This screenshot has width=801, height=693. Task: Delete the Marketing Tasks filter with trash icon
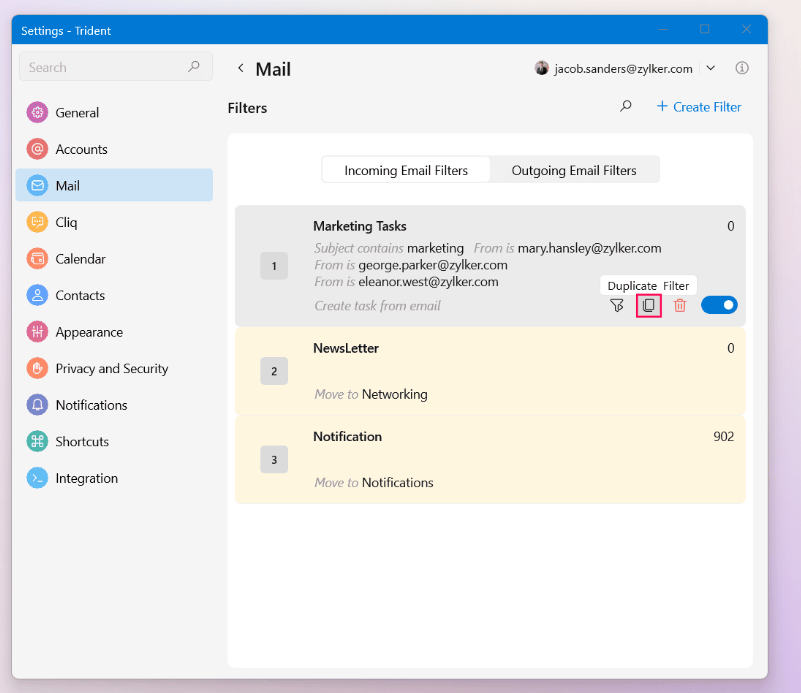[679, 305]
